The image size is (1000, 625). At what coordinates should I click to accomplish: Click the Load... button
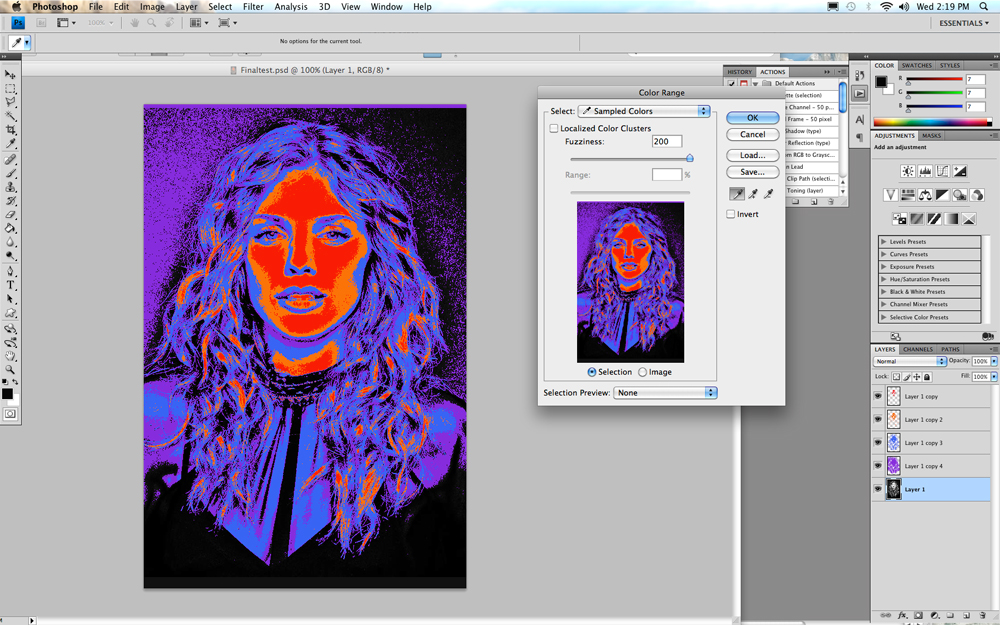pos(753,156)
